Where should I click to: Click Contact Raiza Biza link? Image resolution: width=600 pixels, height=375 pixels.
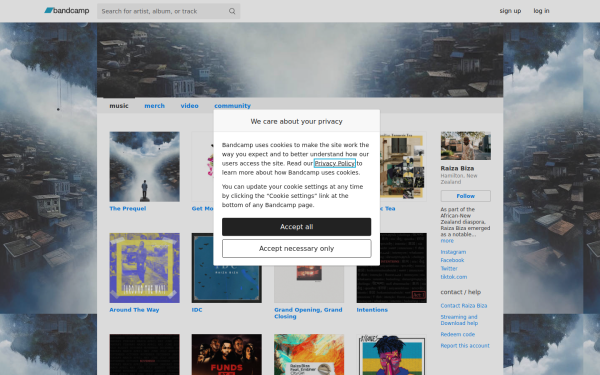[x=464, y=306]
